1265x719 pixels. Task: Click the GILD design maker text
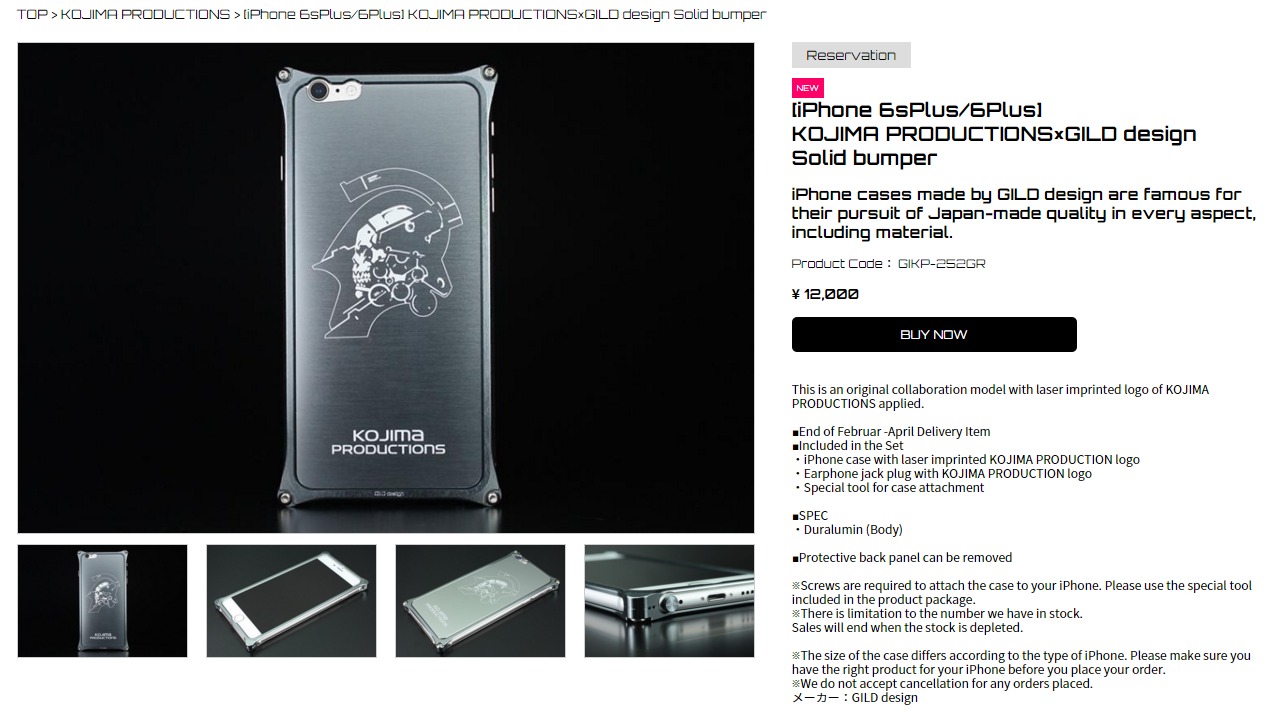885,698
